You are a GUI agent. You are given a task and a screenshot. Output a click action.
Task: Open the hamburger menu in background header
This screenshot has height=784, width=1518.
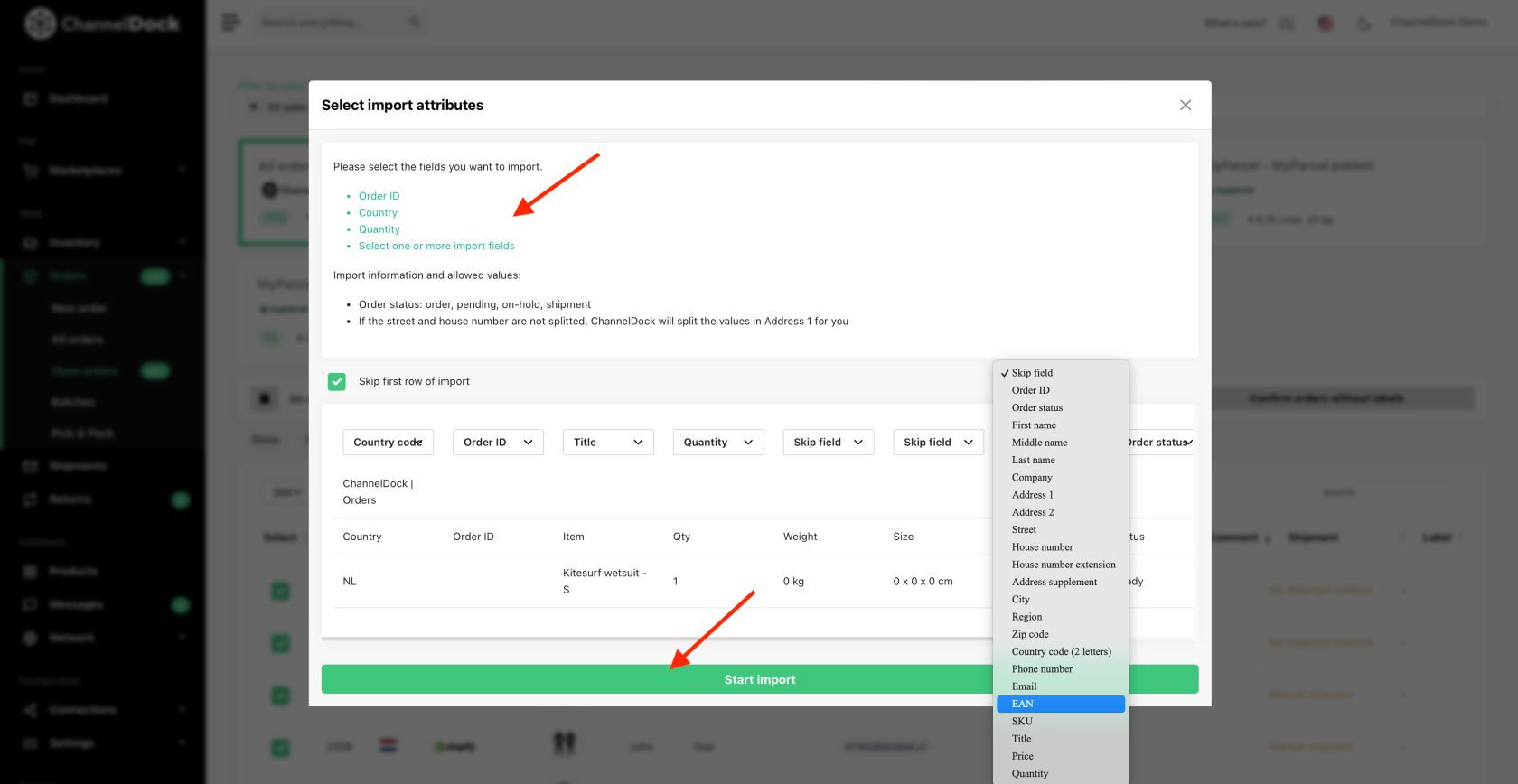[231, 22]
